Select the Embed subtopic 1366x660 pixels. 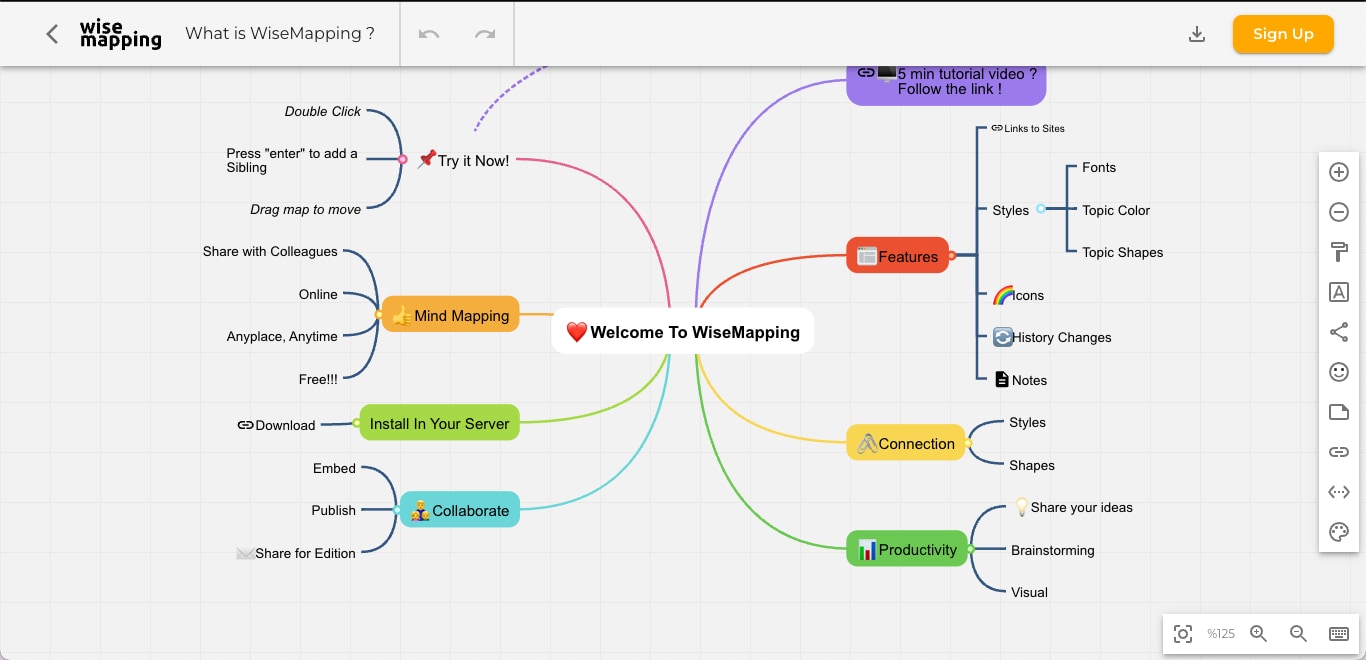pyautogui.click(x=334, y=468)
